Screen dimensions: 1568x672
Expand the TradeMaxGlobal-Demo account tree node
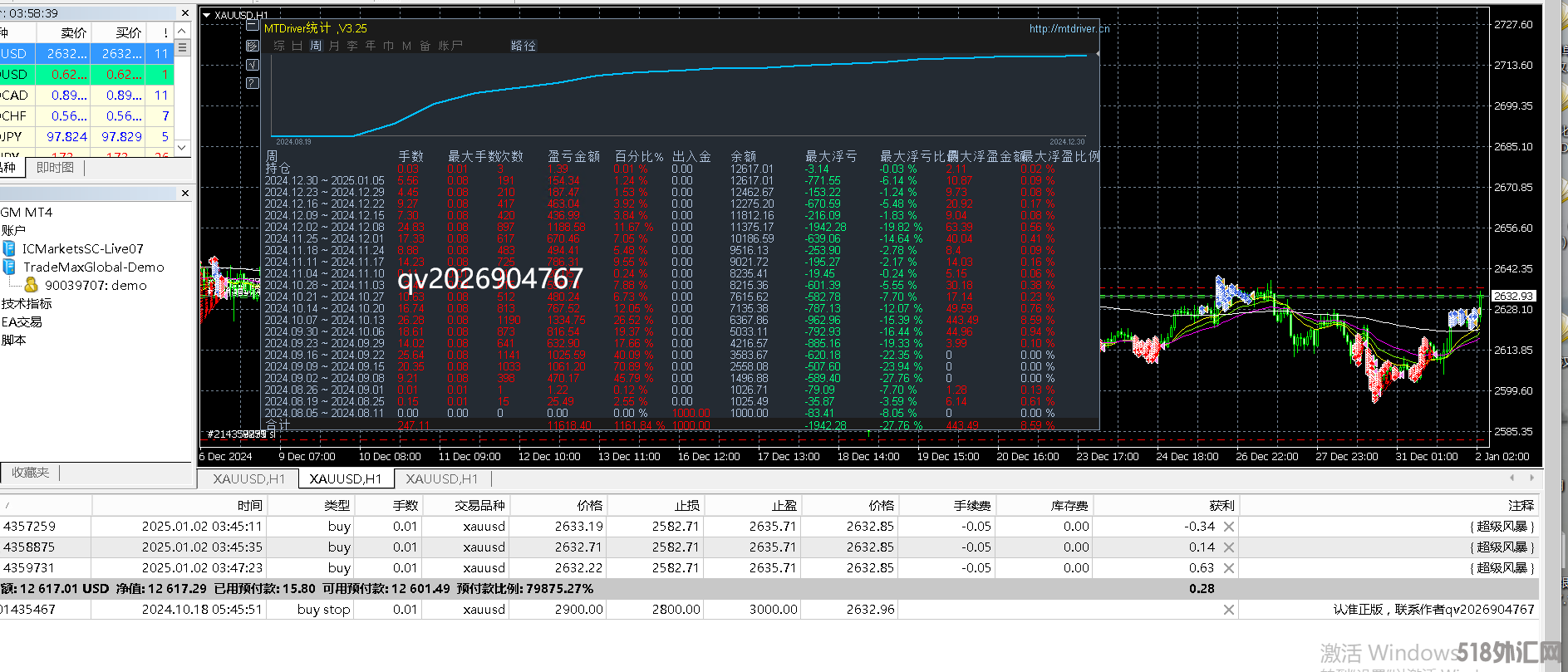[x=9, y=267]
